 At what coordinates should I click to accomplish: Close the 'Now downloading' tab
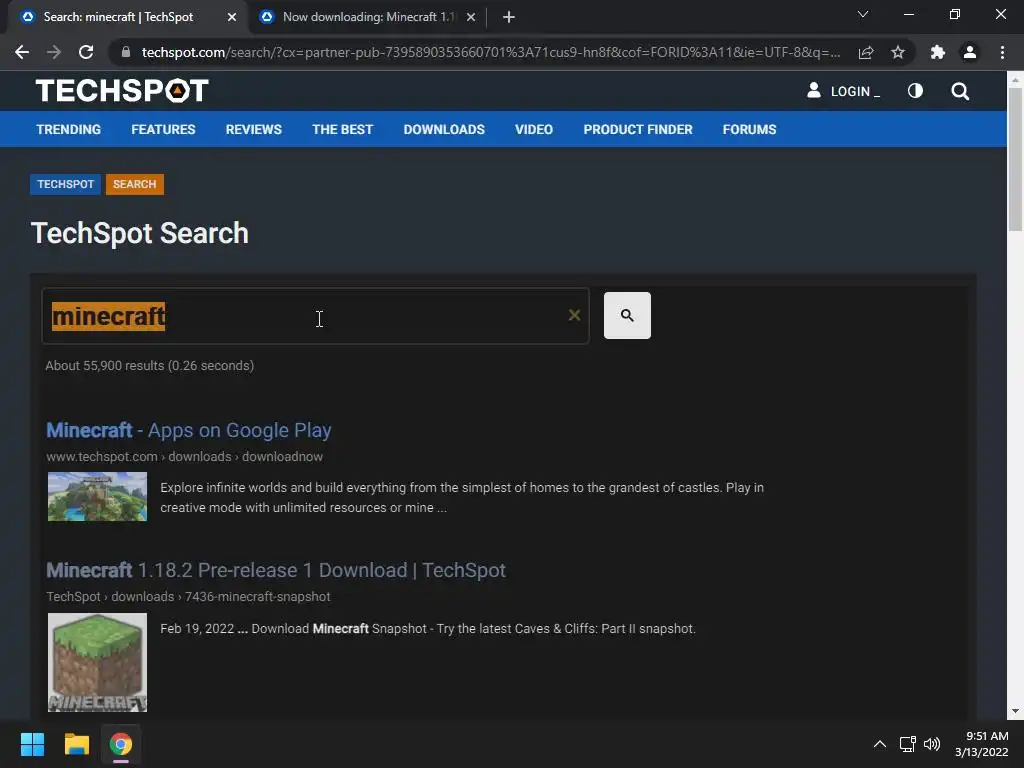tap(470, 18)
